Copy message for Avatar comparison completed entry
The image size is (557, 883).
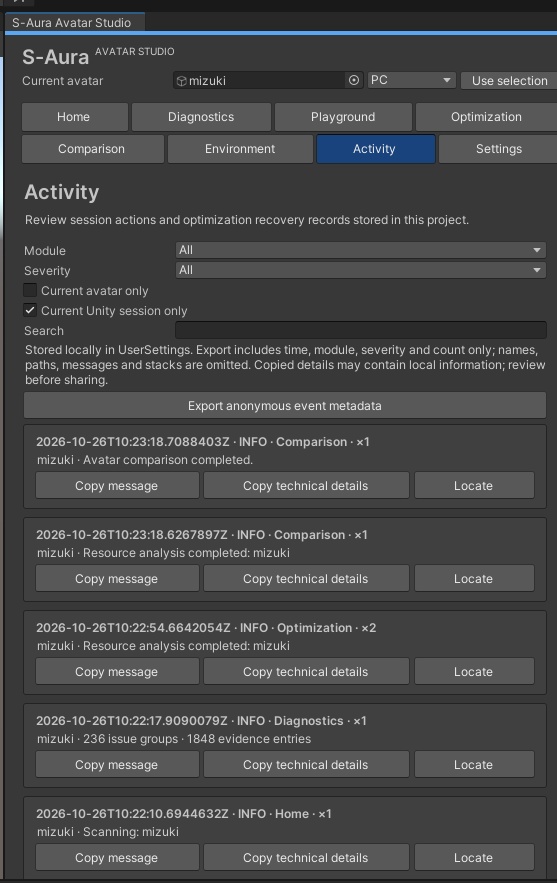pyautogui.click(x=117, y=485)
